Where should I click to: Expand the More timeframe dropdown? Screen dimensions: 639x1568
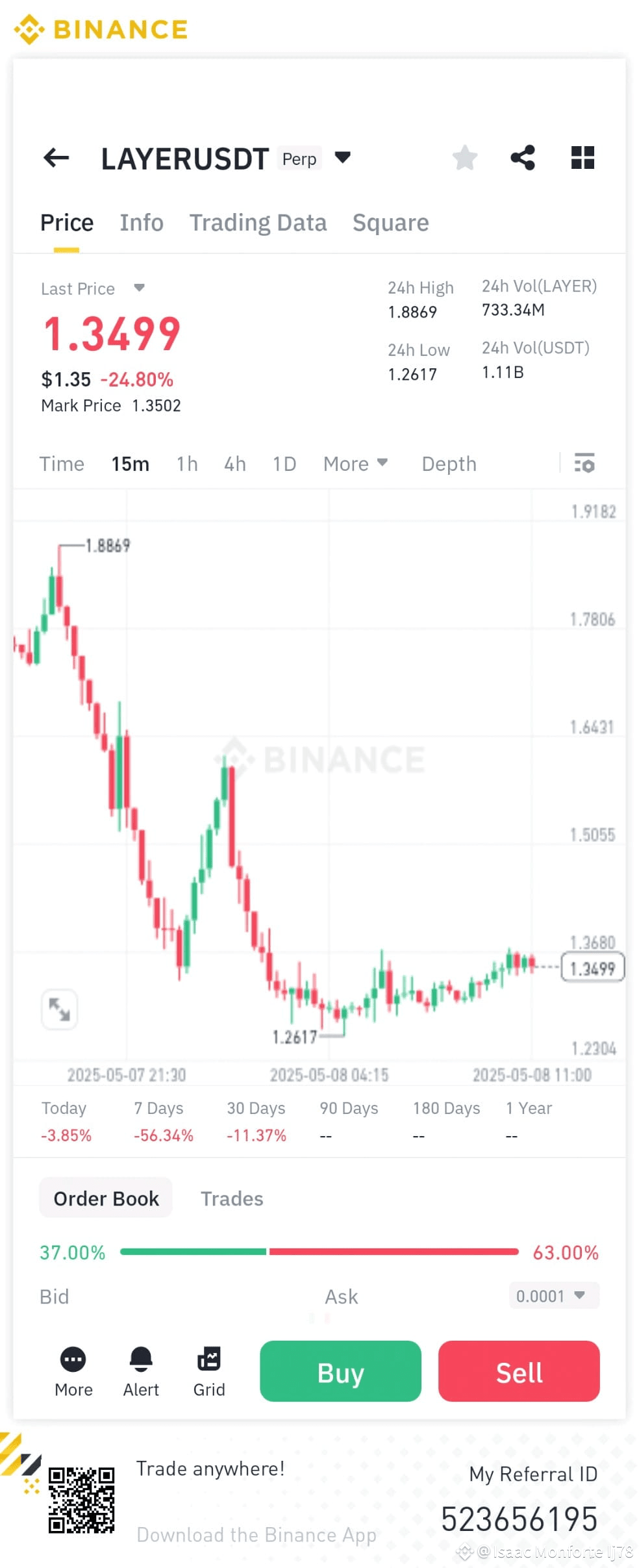point(356,464)
